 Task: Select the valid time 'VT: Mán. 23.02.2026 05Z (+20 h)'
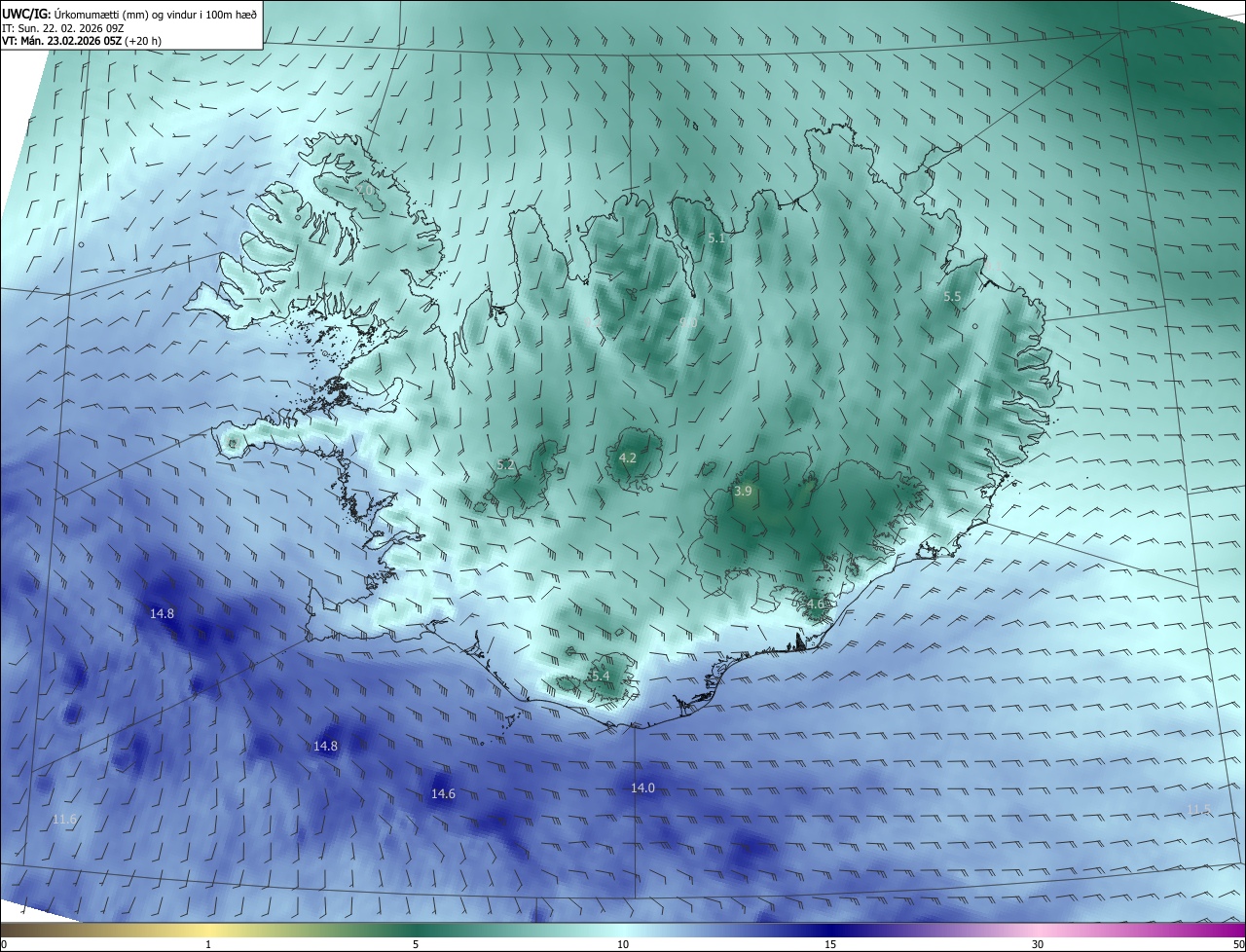click(82, 41)
